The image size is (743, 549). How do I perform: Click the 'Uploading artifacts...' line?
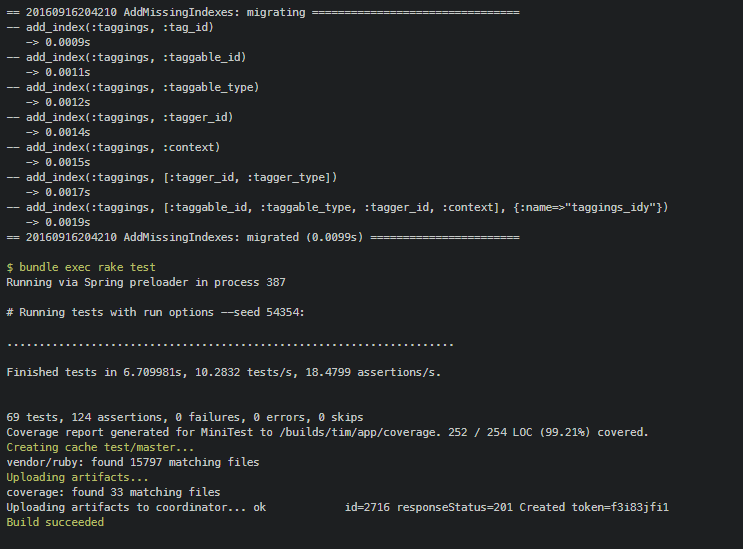[x=77, y=477]
